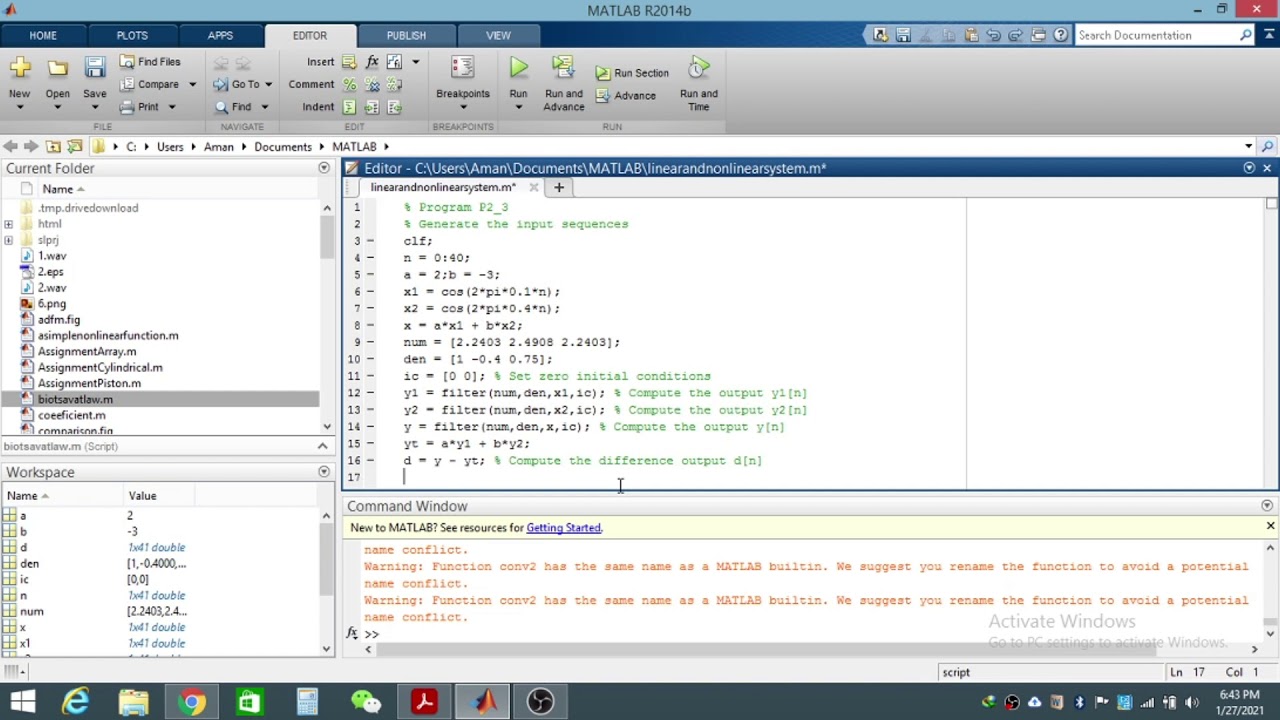
Task: Add new editor tab with plus
Action: click(559, 187)
